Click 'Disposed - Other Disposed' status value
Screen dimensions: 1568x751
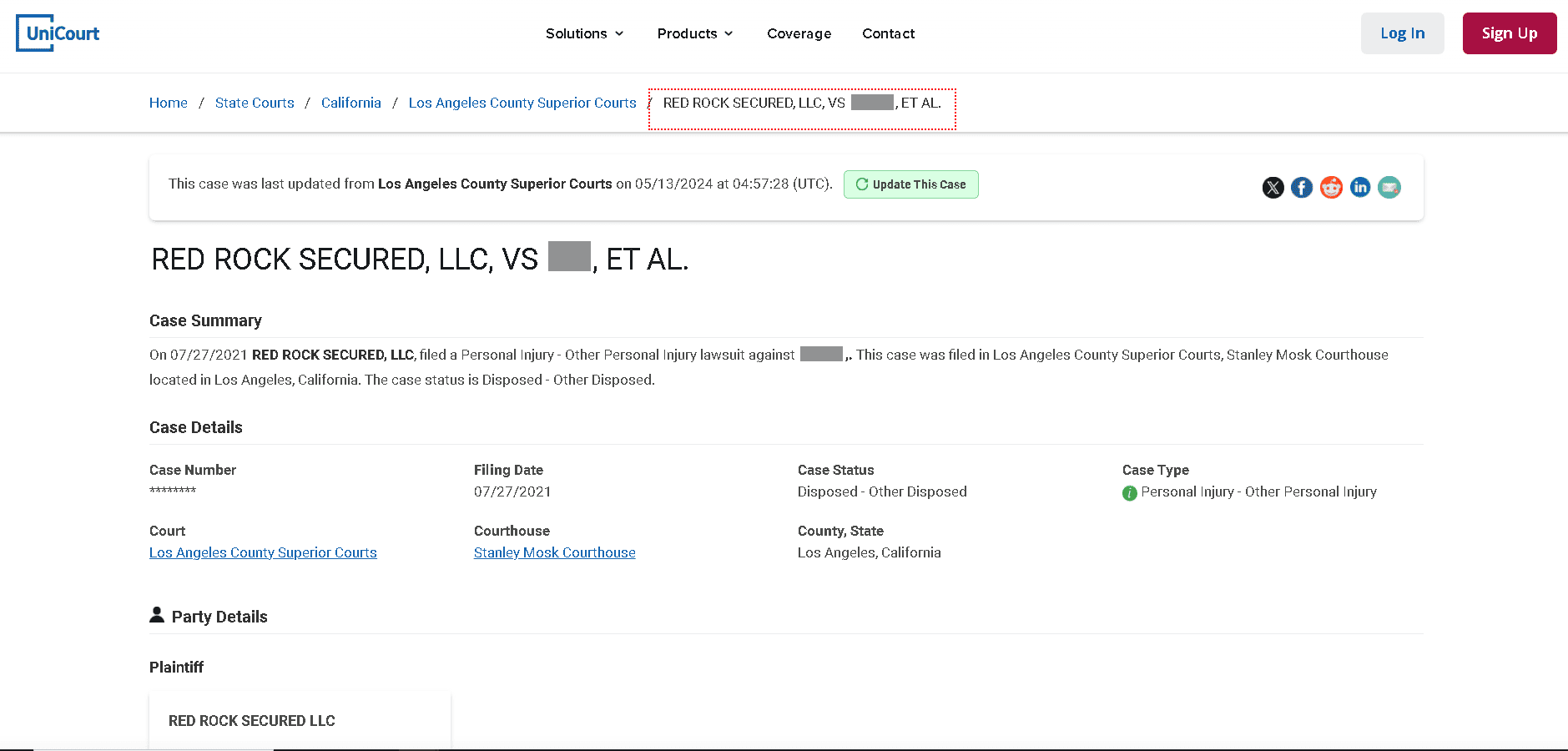[x=882, y=491]
